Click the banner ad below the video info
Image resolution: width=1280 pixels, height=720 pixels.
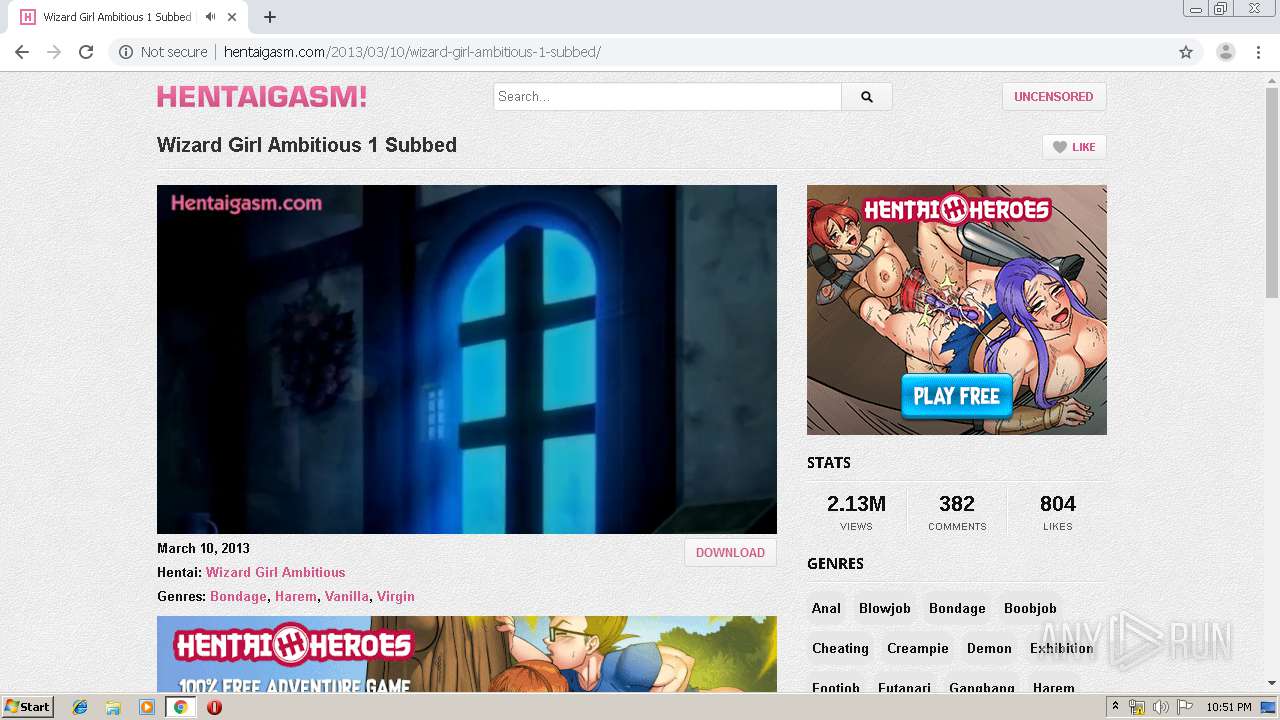tap(467, 654)
